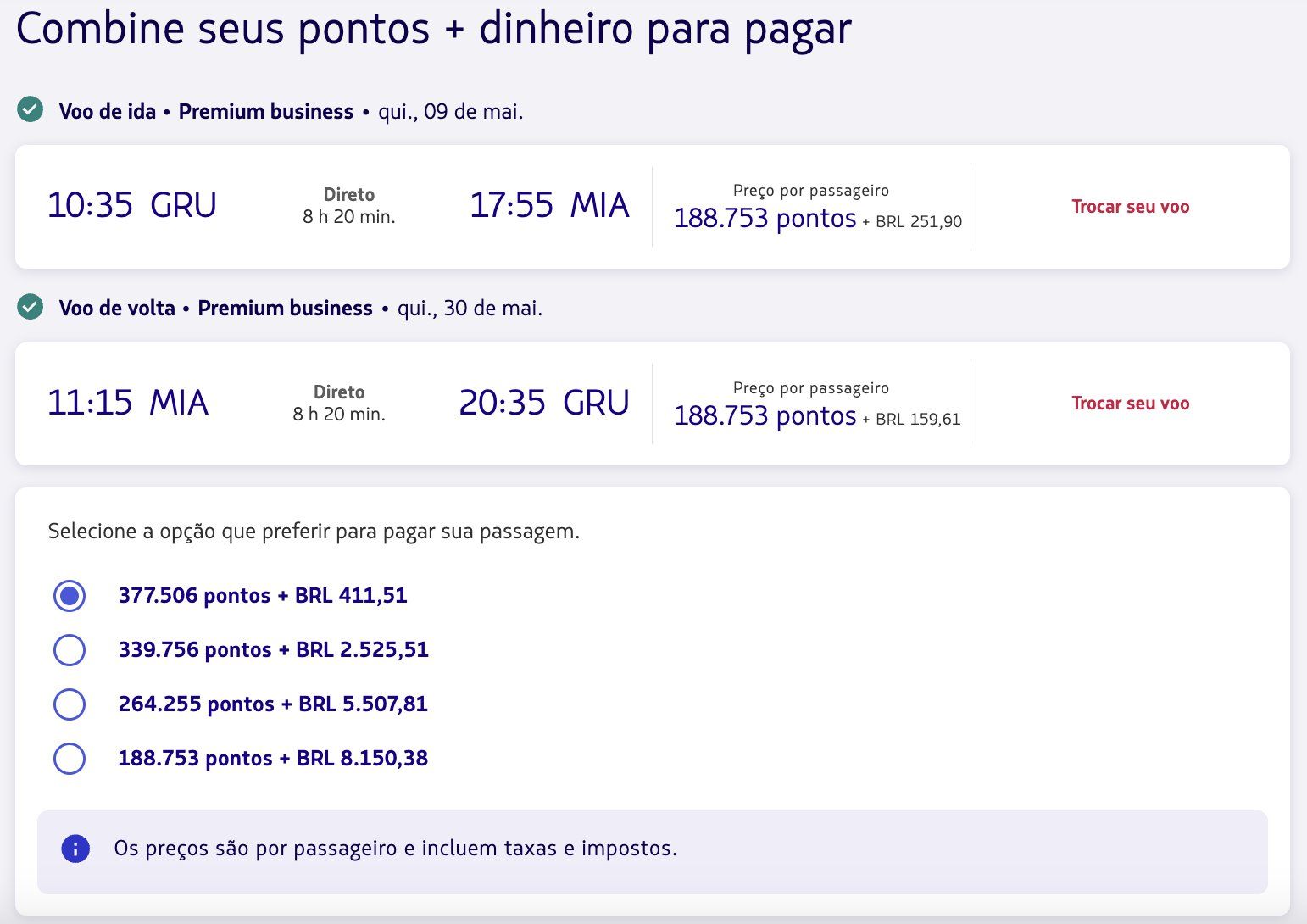This screenshot has width=1307, height=924.
Task: Click the Direto label on the return flight
Action: click(339, 392)
